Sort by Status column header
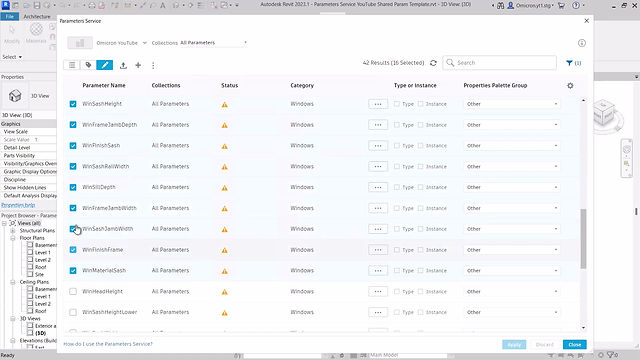 click(x=229, y=85)
